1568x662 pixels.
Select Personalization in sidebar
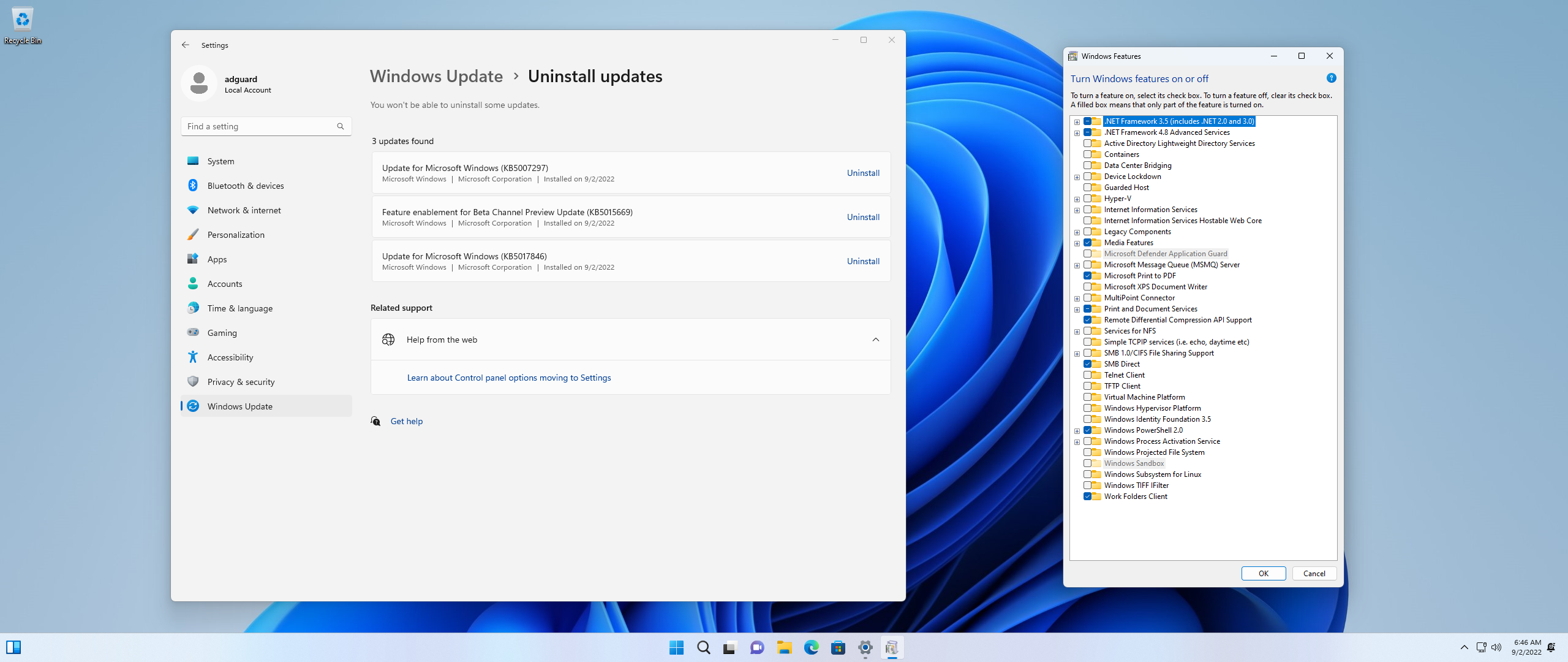click(x=266, y=235)
